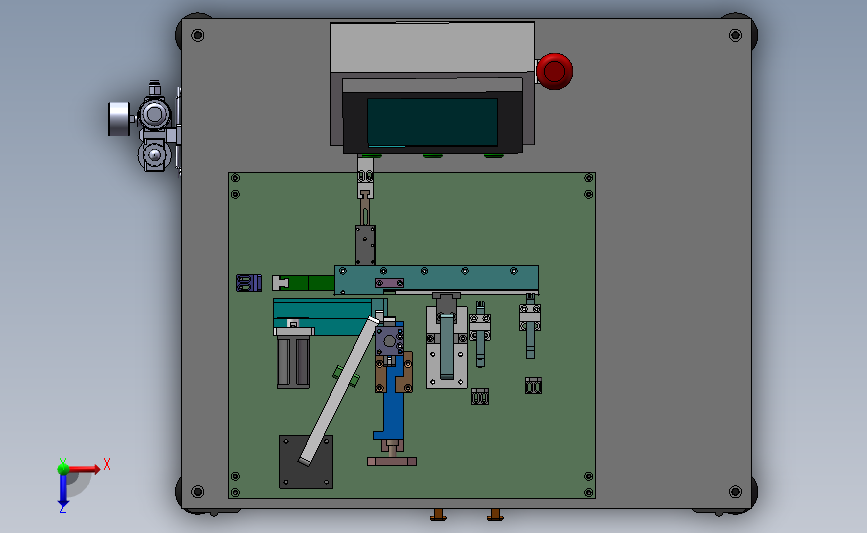This screenshot has height=533, width=867.
Task: Pick the pink foot plate below blue cylinder
Action: (x=392, y=461)
